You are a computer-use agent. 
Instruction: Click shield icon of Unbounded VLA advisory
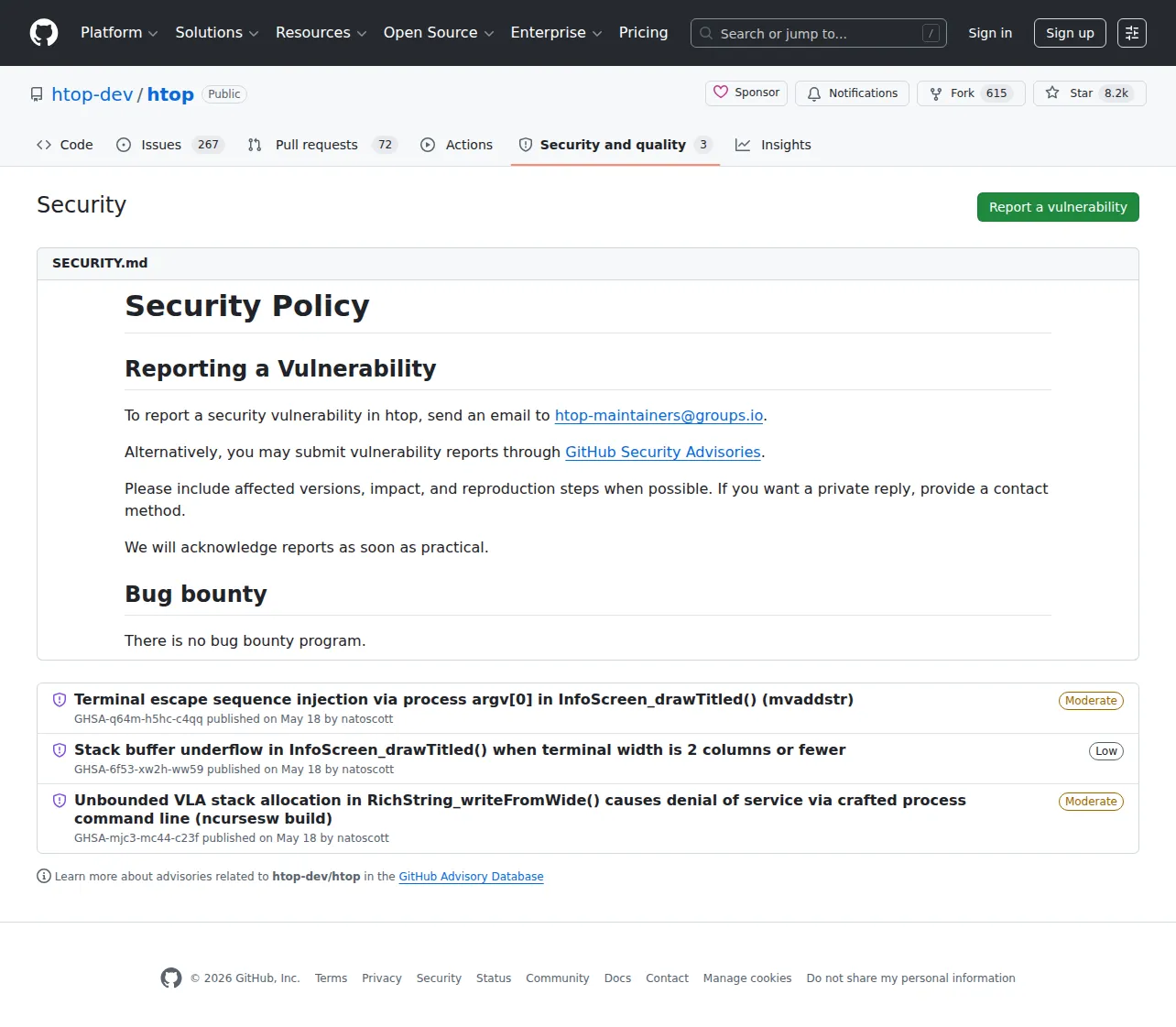click(60, 801)
